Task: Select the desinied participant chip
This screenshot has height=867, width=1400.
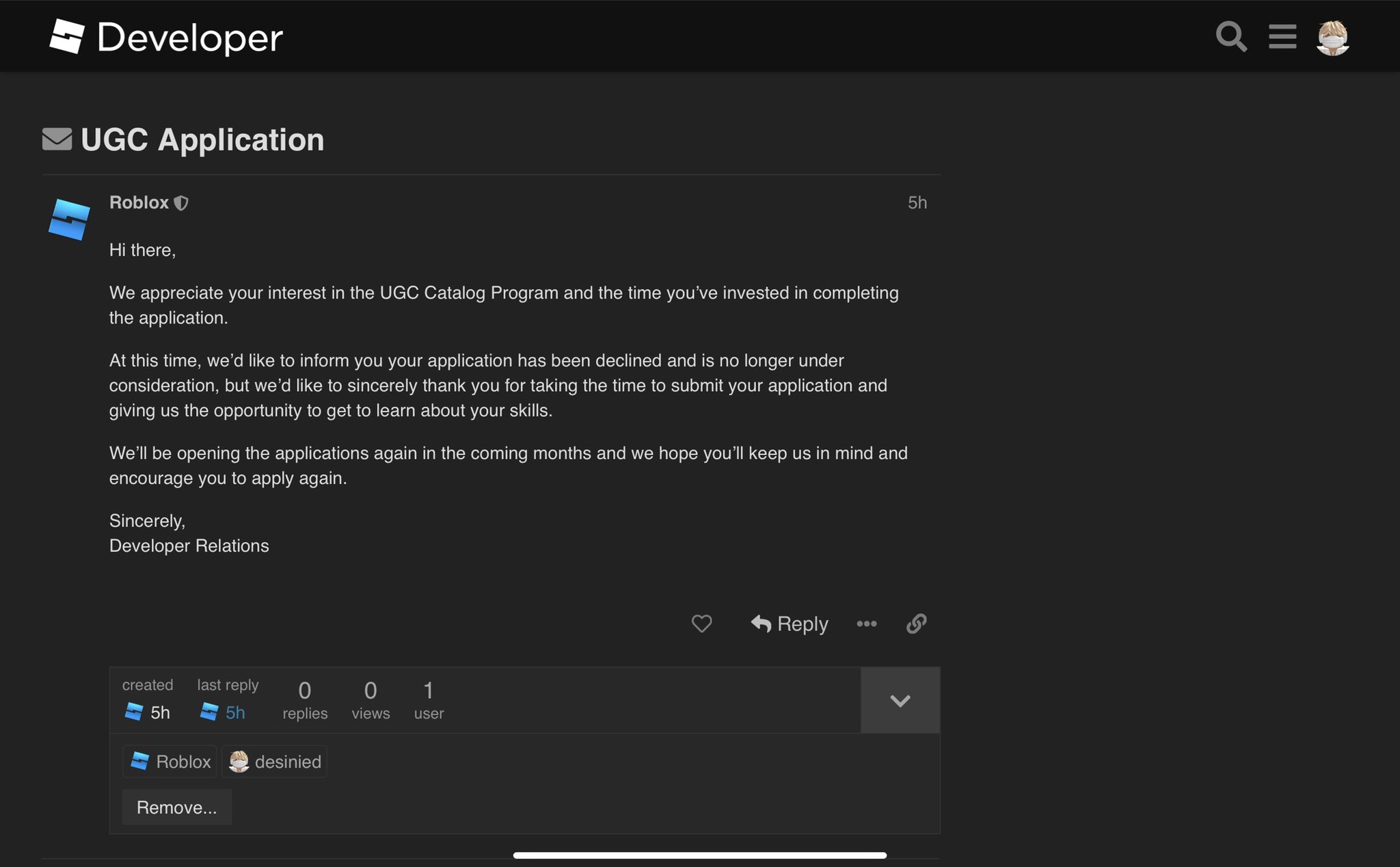Action: coord(274,762)
